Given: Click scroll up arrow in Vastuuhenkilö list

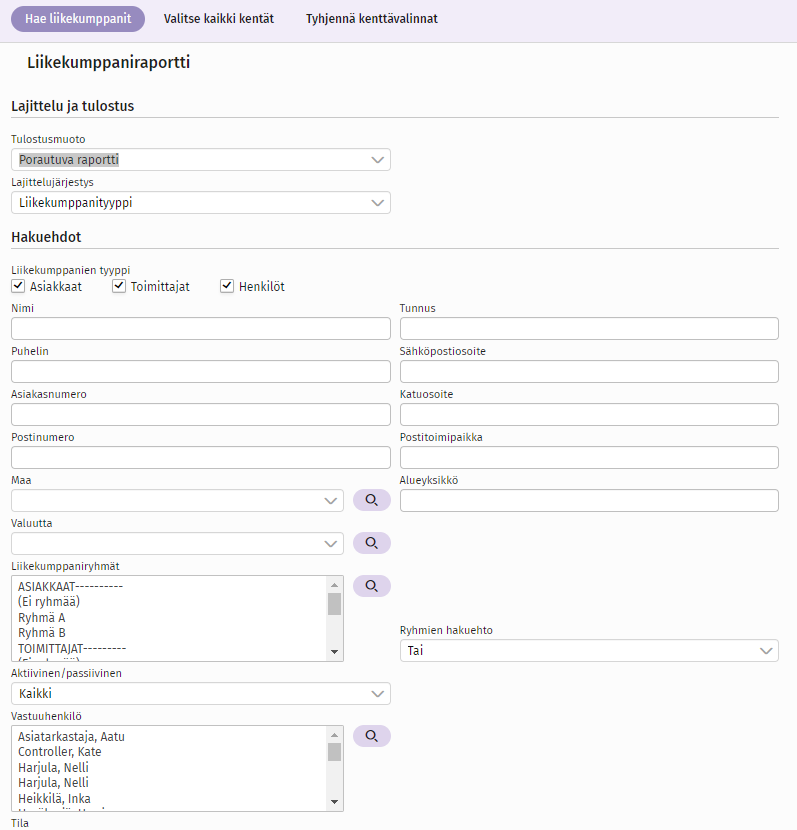Looking at the screenshot, I should tap(334, 735).
